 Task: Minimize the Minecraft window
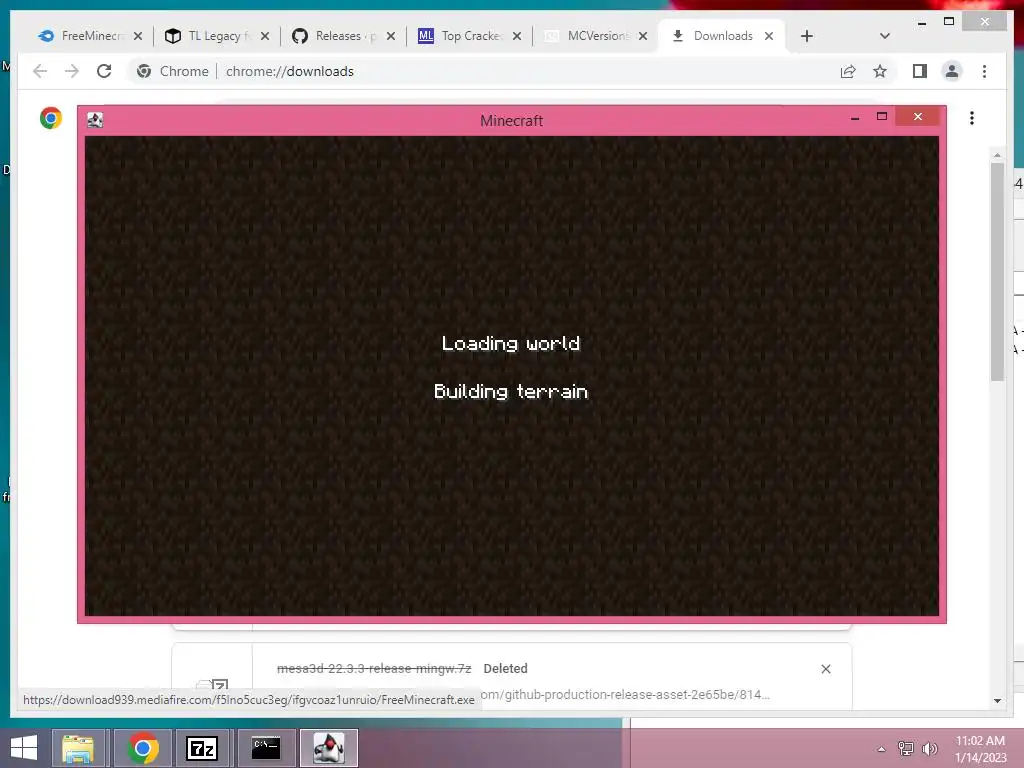pos(855,118)
